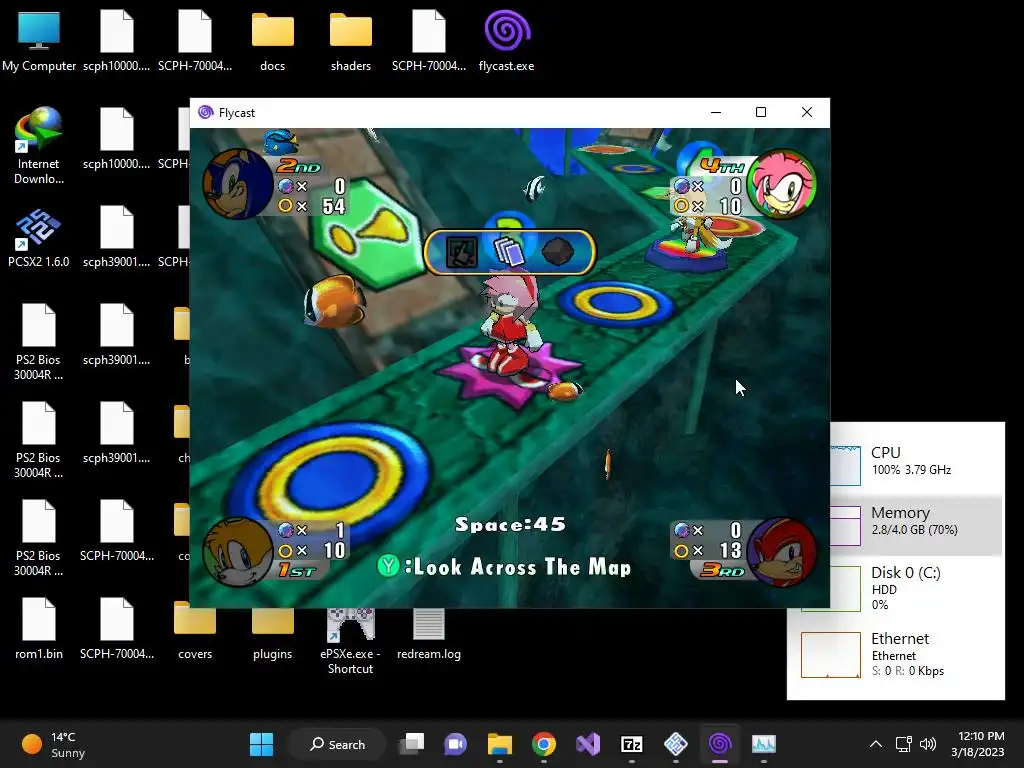Open the clock and date flyout
The height and width of the screenshot is (768, 1024).
tap(977, 744)
